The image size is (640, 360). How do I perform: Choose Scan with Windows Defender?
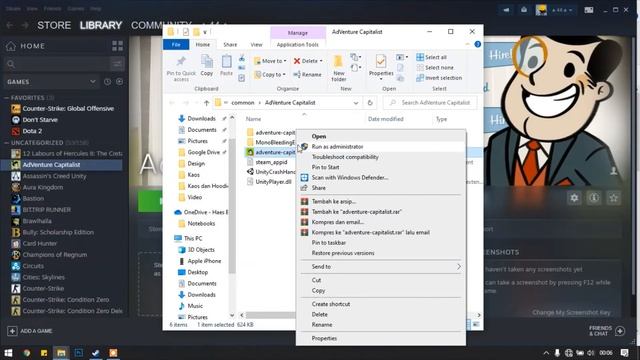coord(380,178)
